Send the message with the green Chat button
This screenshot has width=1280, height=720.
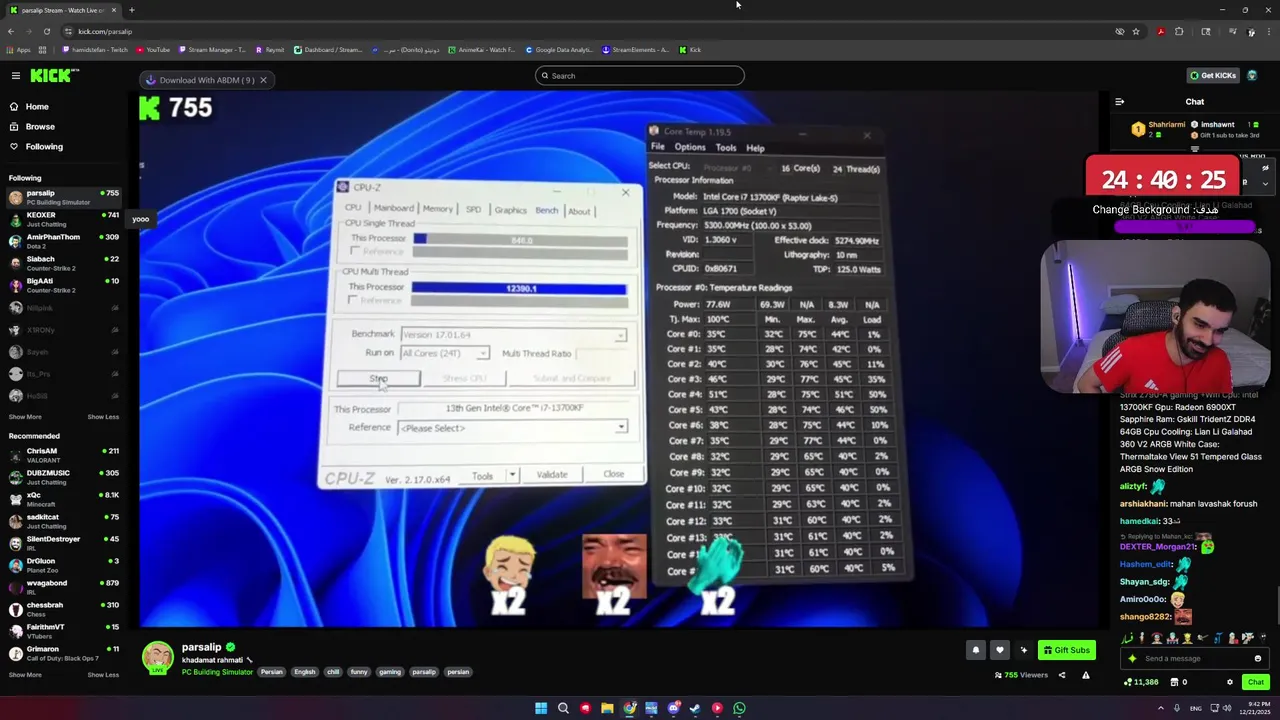(1255, 682)
